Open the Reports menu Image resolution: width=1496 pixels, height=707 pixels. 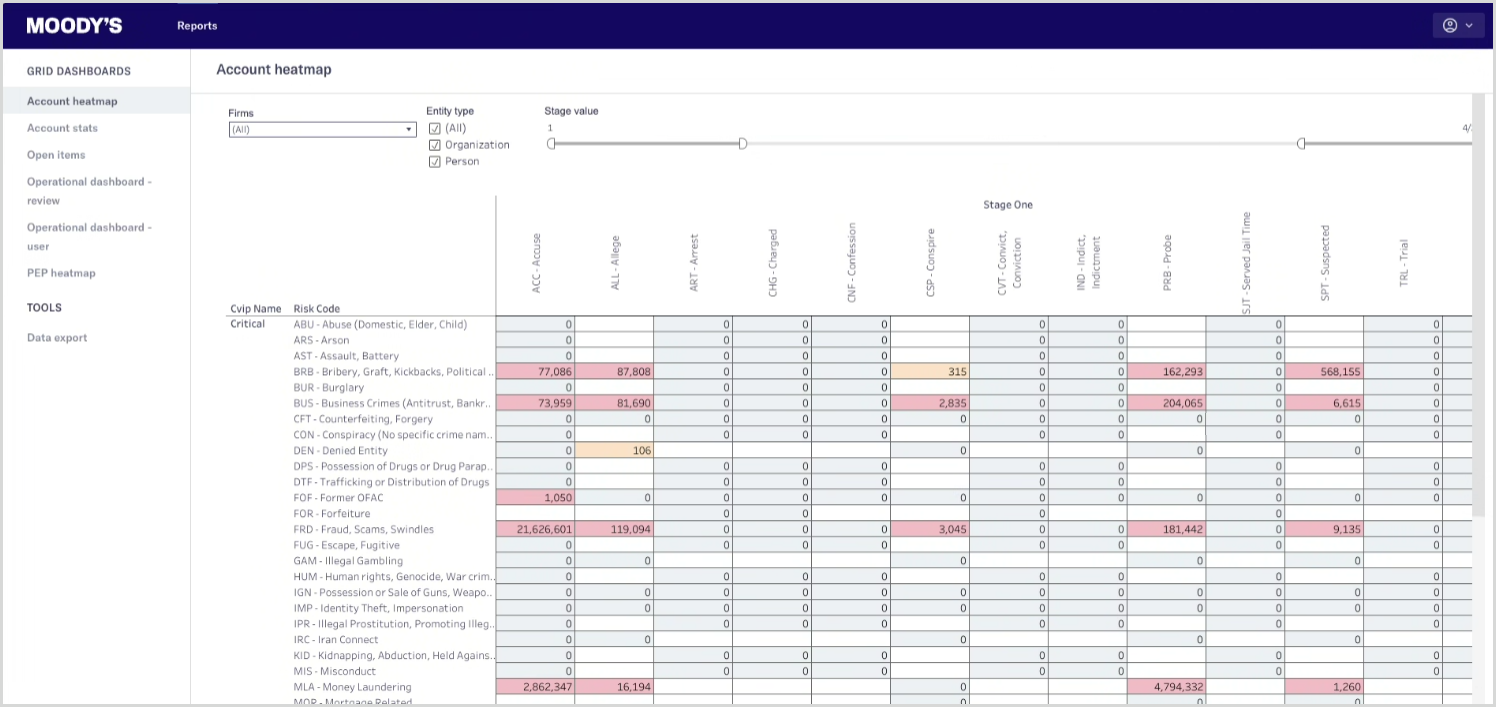pos(197,26)
